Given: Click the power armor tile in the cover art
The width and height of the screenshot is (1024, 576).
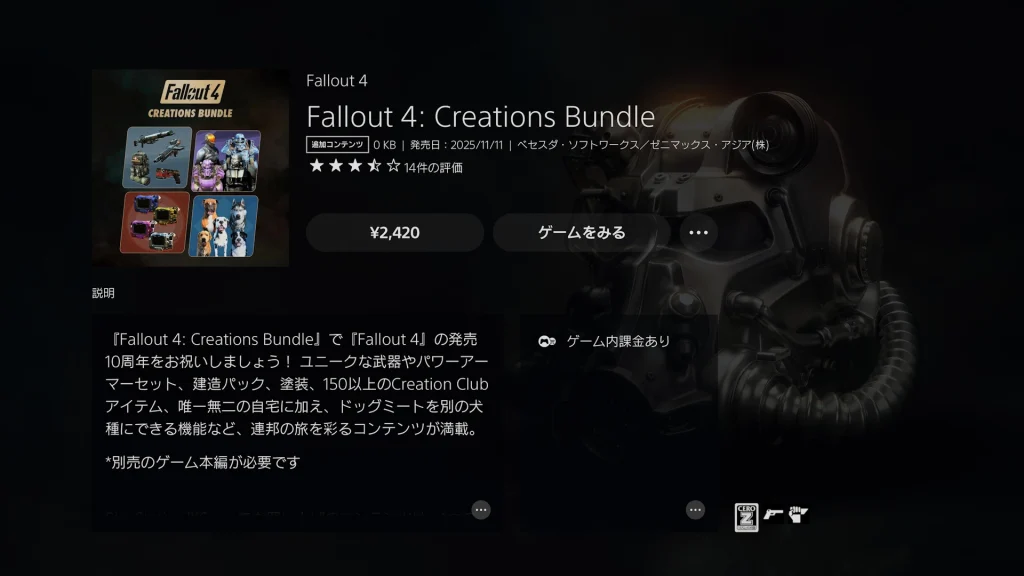Looking at the screenshot, I should 226,160.
